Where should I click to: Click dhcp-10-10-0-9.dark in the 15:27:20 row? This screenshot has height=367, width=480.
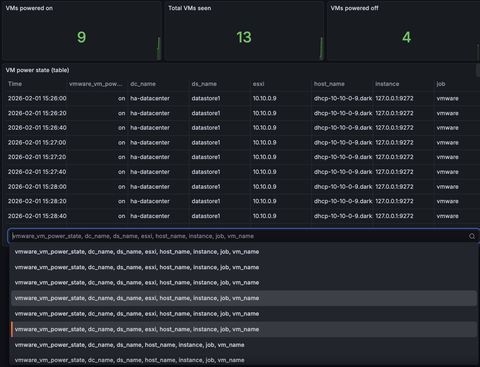[343, 157]
